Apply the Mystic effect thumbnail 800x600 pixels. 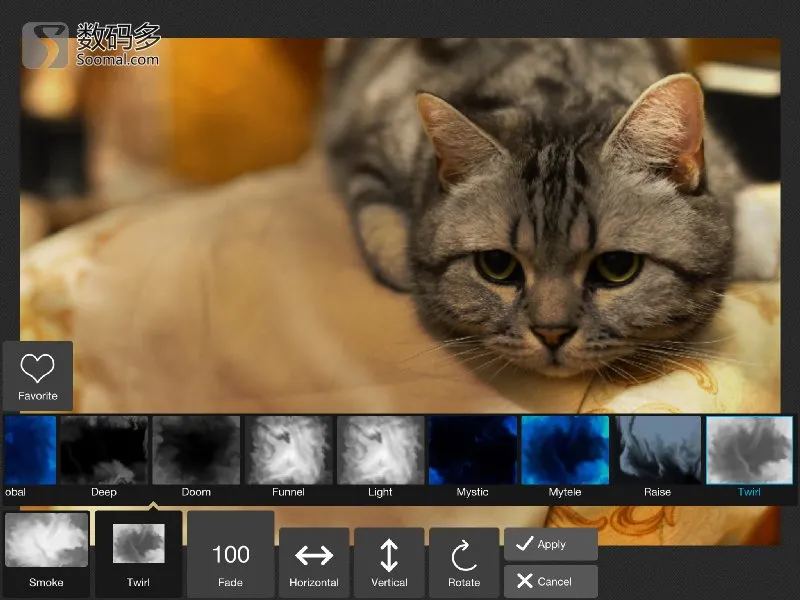472,450
